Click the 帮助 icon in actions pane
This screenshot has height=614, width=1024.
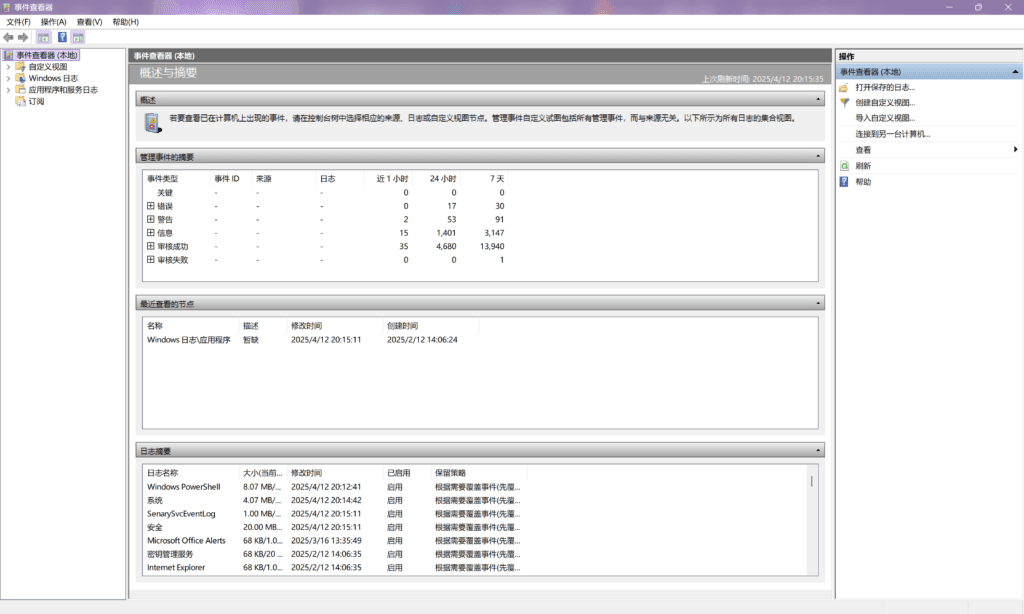[x=844, y=182]
